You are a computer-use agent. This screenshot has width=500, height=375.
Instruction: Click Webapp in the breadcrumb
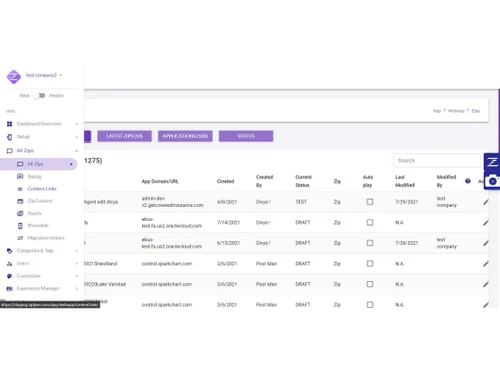click(x=456, y=111)
